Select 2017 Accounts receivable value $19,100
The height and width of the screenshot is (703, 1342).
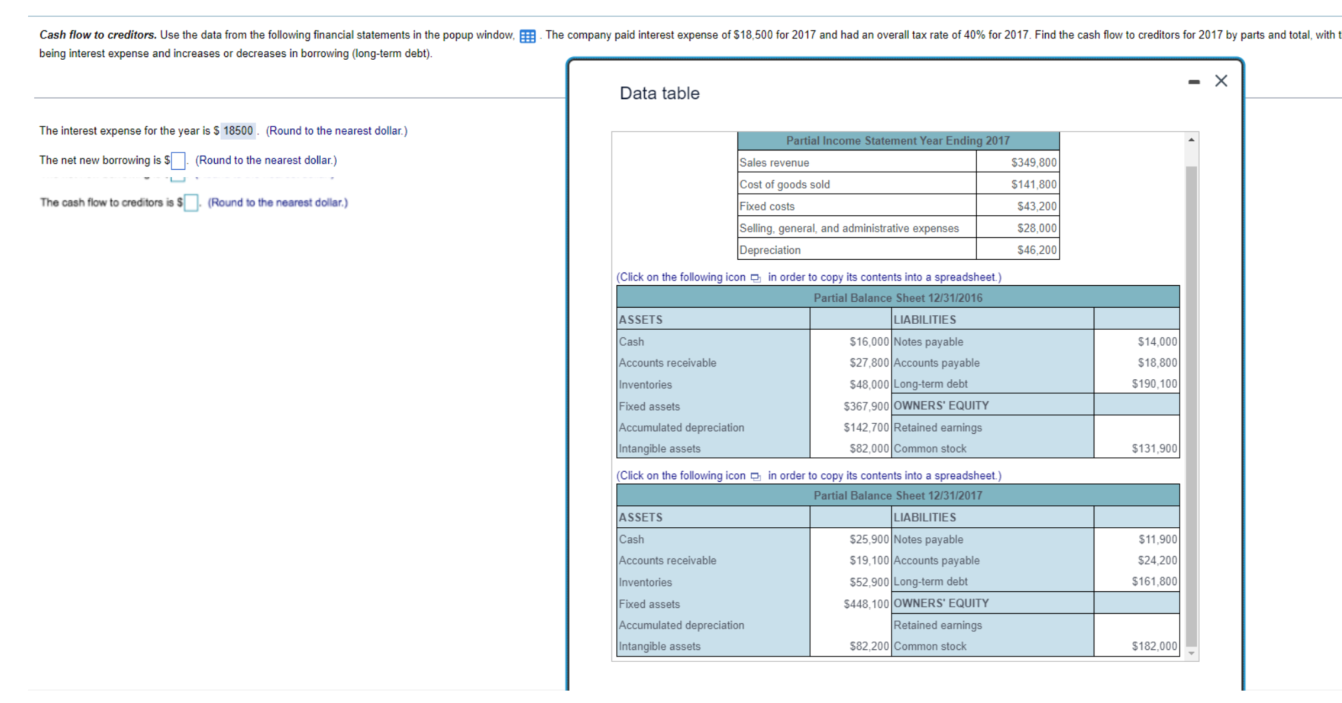coord(869,560)
